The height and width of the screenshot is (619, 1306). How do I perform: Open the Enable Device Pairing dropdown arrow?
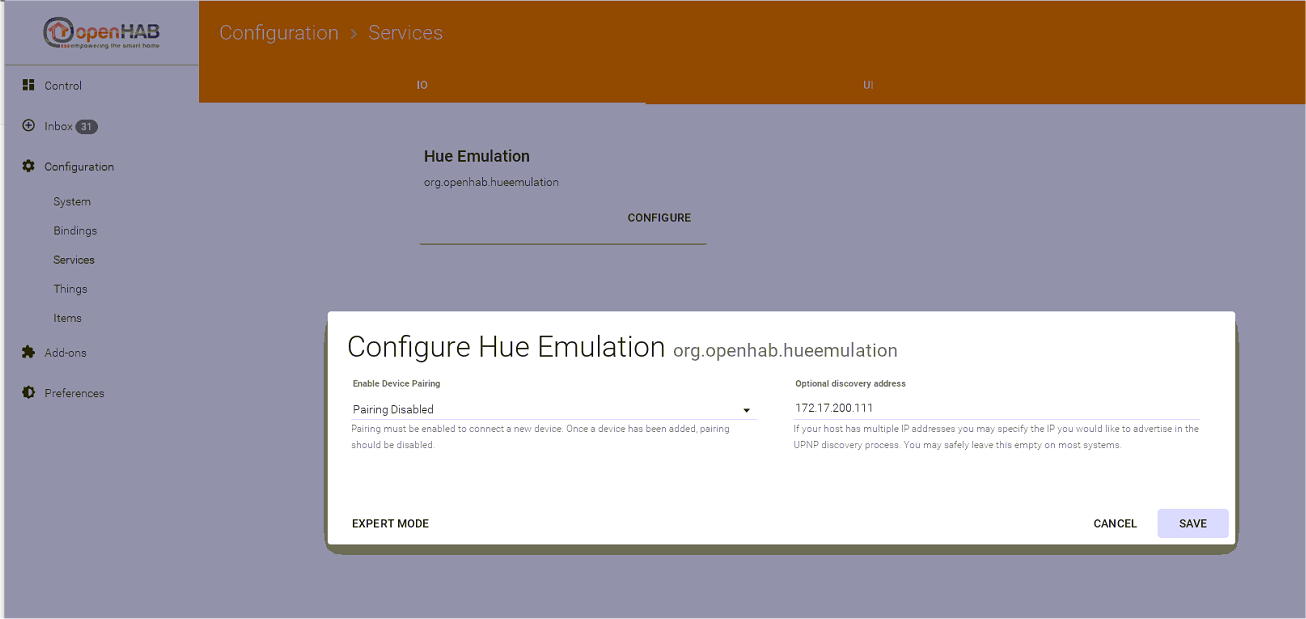[746, 410]
